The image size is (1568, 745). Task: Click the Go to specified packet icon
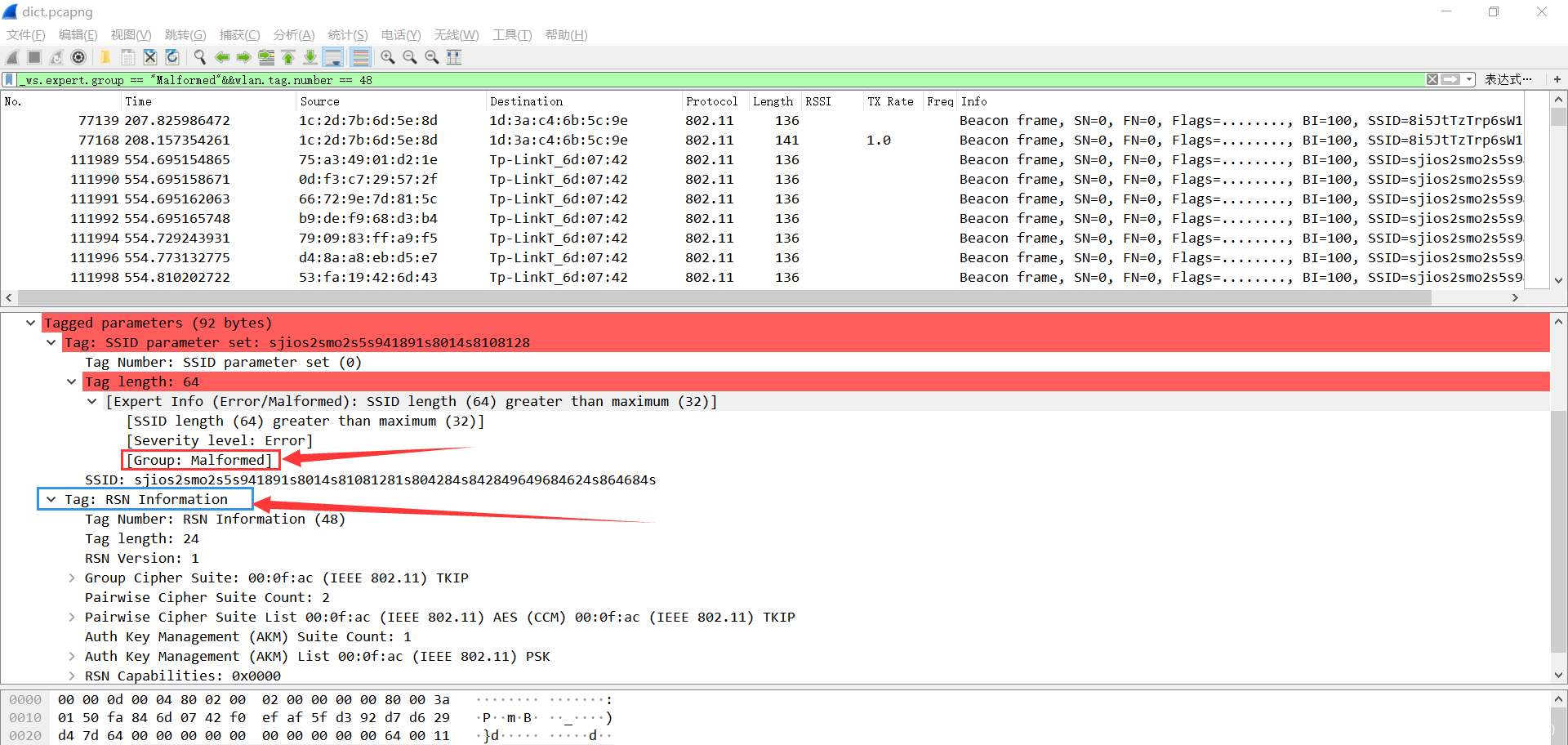click(x=266, y=57)
